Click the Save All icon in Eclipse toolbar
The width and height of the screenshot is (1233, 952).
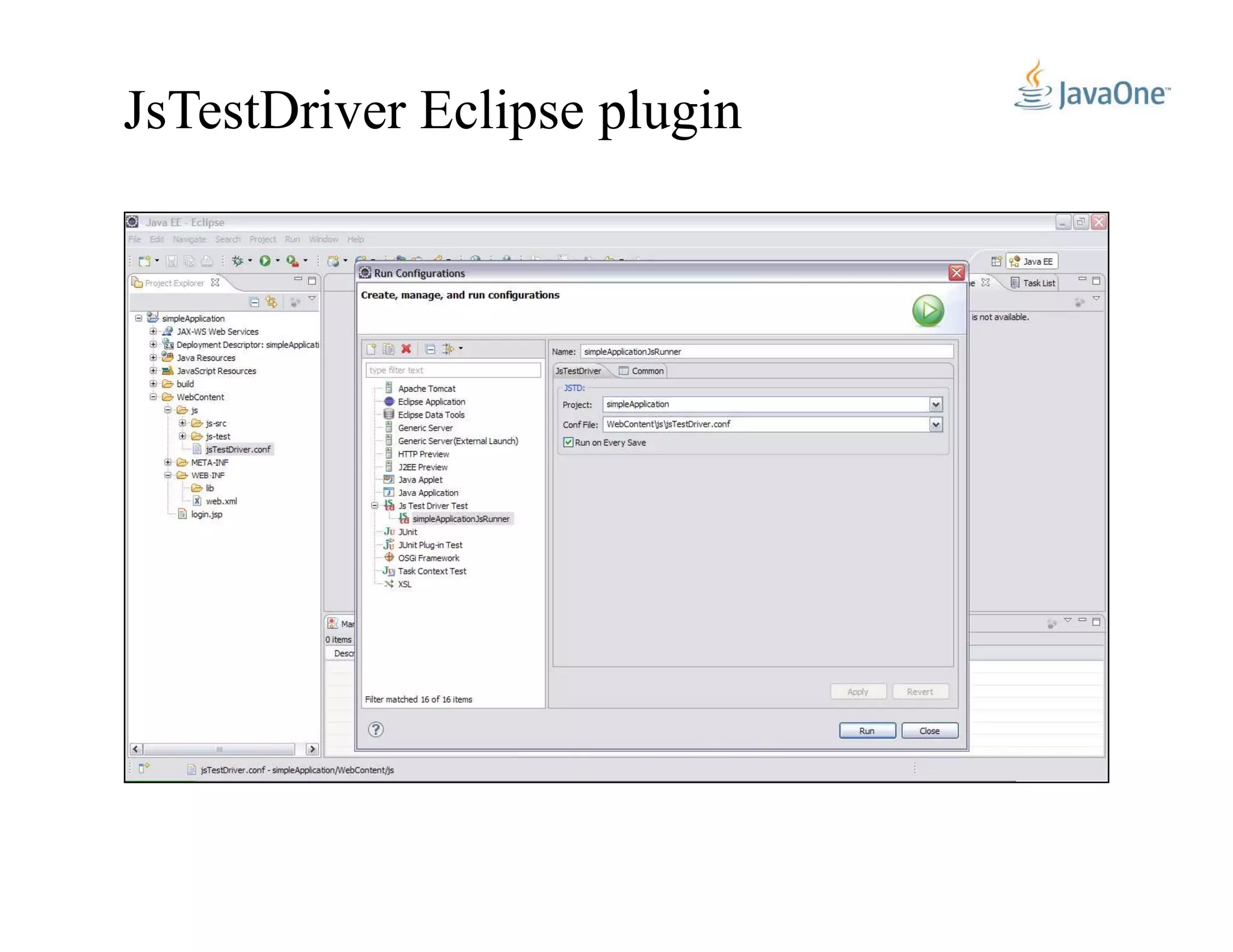(x=189, y=261)
